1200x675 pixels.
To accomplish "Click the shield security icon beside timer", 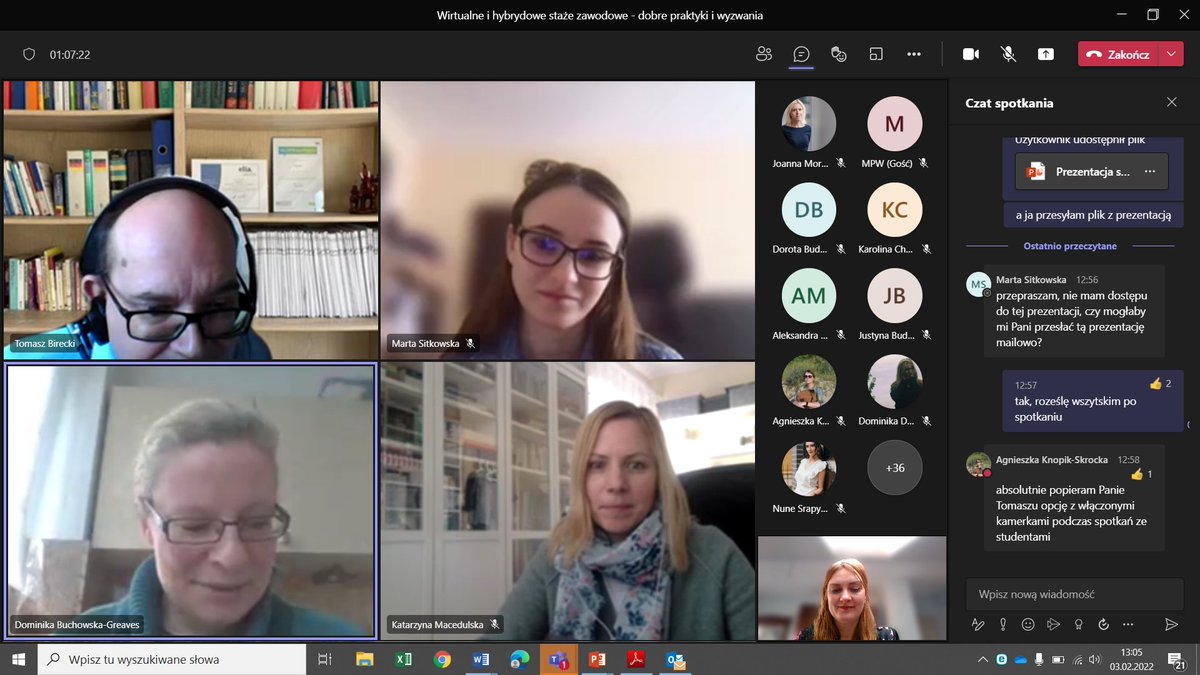I will (x=29, y=54).
